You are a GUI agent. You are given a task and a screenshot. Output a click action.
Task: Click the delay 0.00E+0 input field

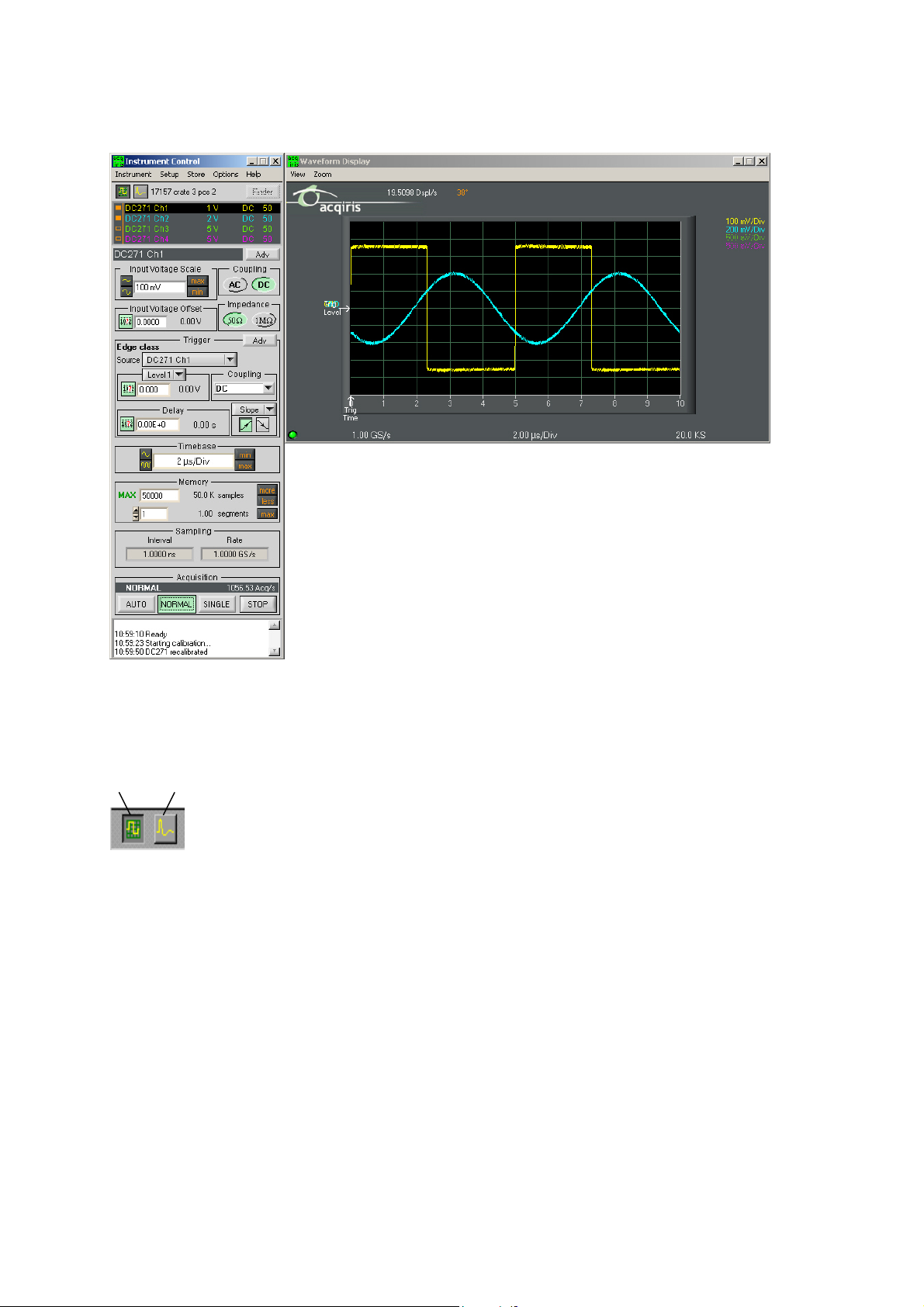pyautogui.click(x=157, y=424)
